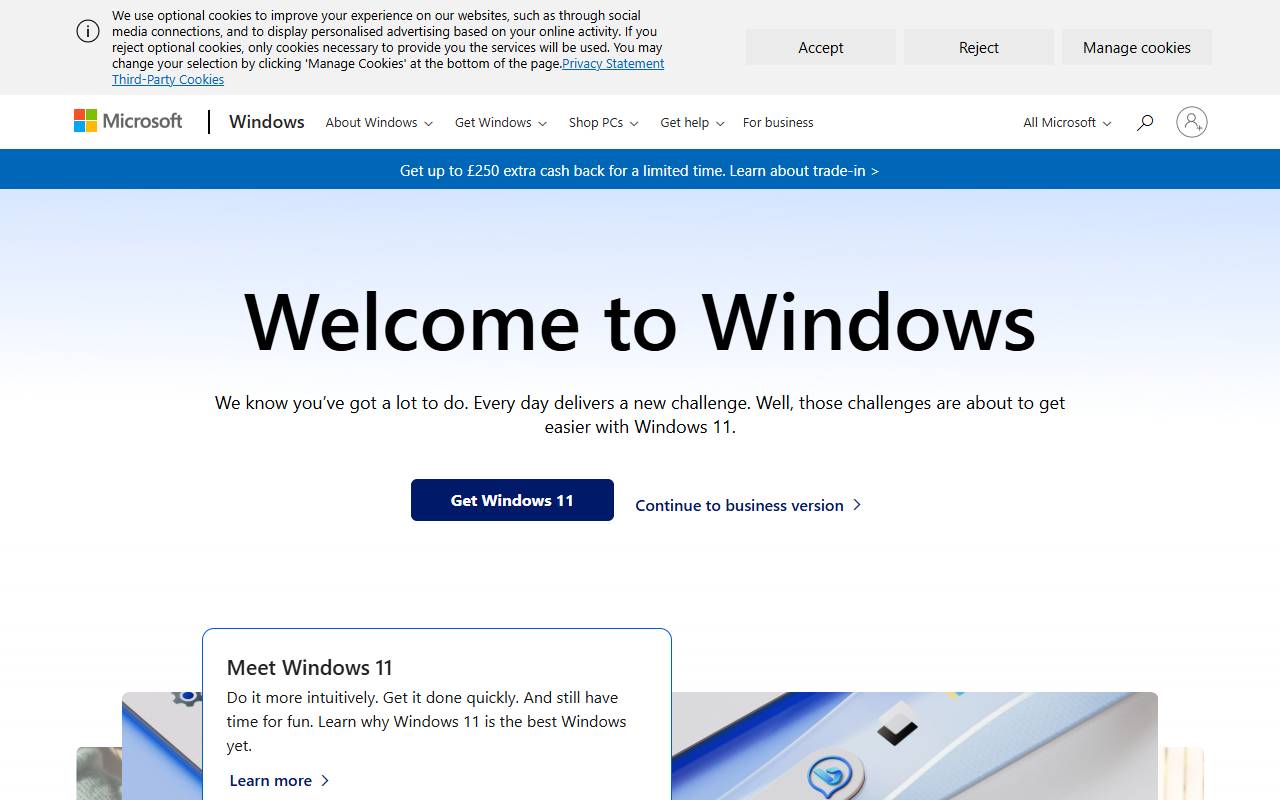The height and width of the screenshot is (800, 1280).
Task: Click the Get Windows 11 button
Action: (x=512, y=500)
